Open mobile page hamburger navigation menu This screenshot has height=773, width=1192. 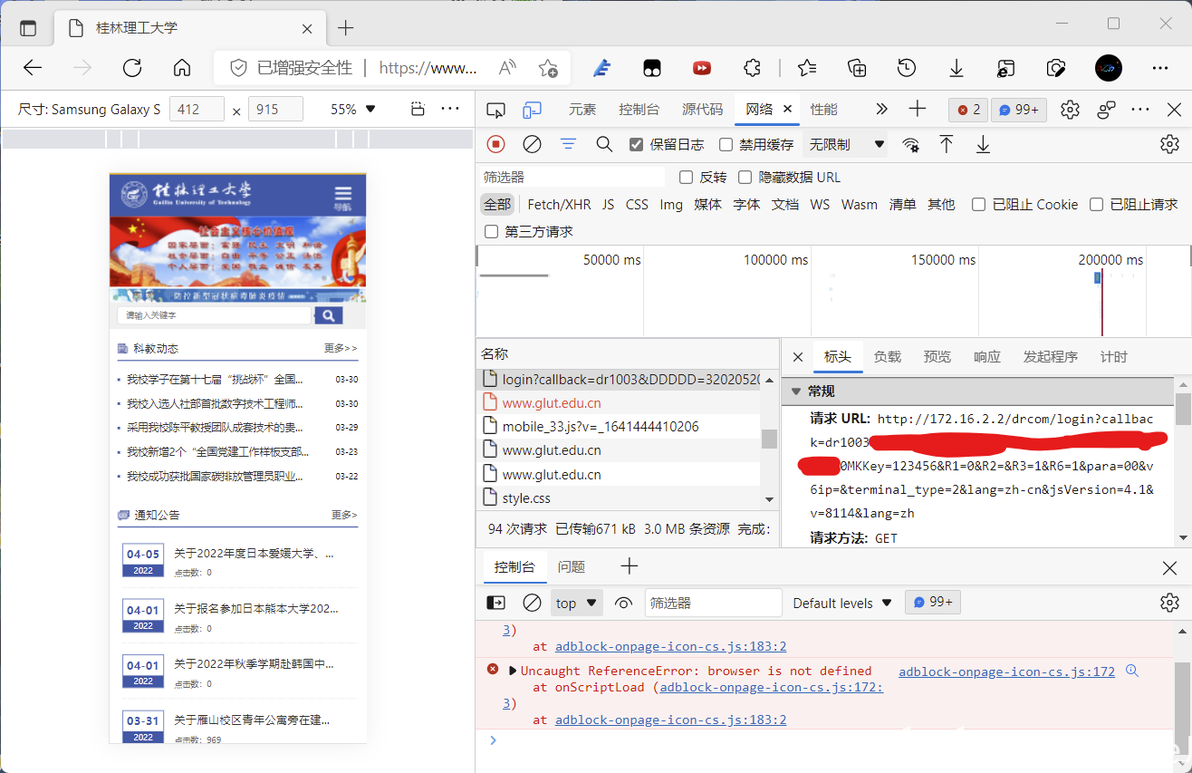343,196
